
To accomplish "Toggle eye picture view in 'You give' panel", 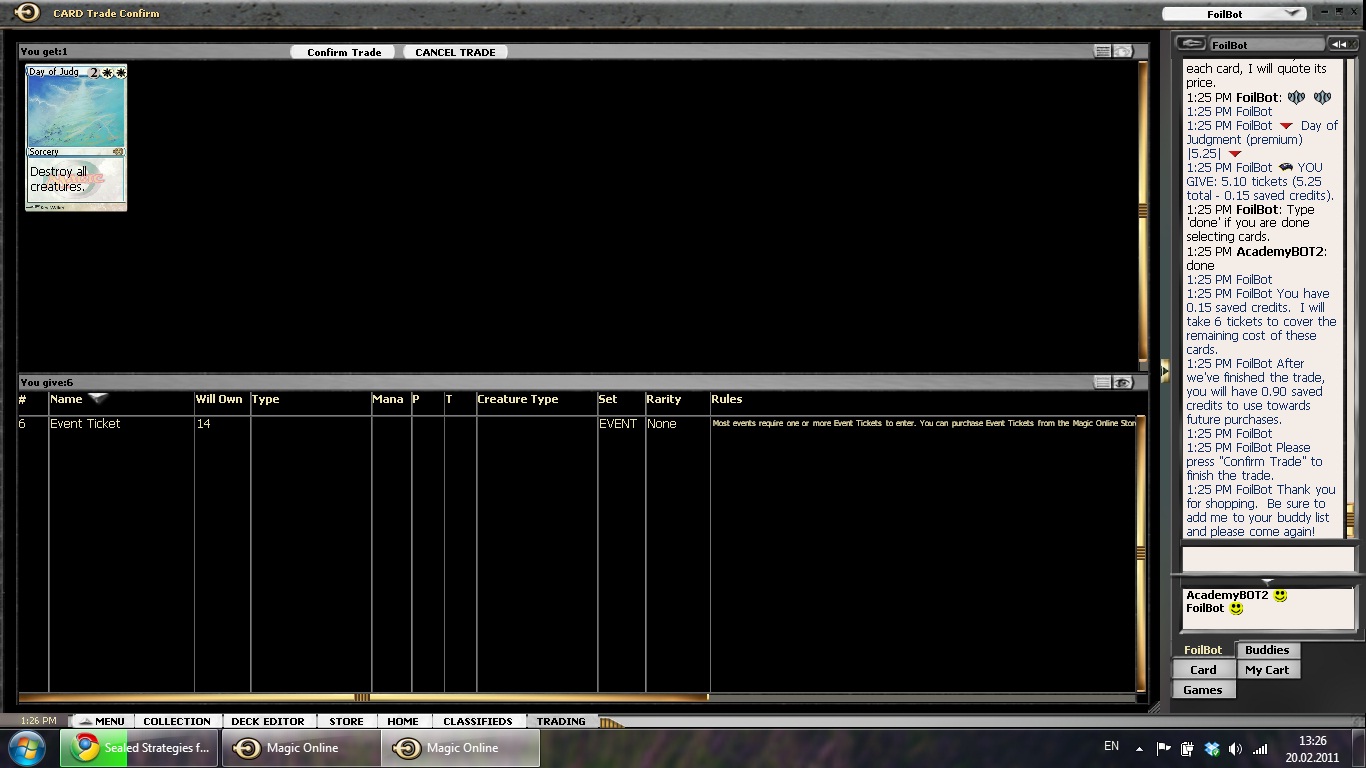I will click(1124, 382).
